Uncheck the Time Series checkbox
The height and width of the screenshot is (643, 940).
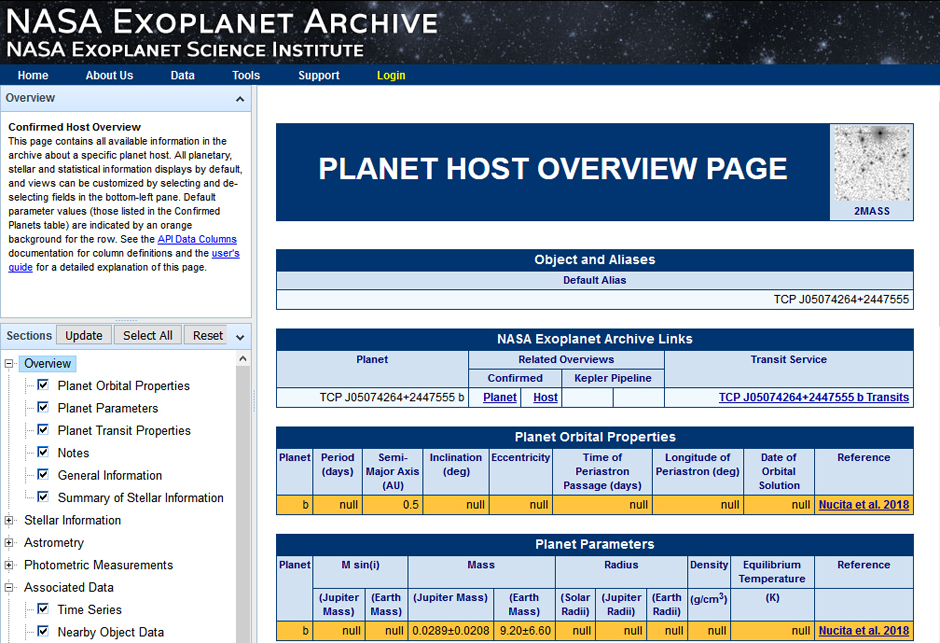43,609
